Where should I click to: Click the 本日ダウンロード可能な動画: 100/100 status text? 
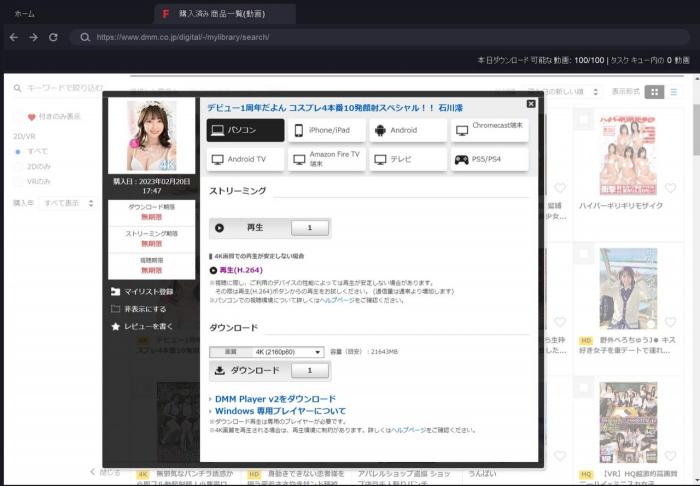coord(541,60)
